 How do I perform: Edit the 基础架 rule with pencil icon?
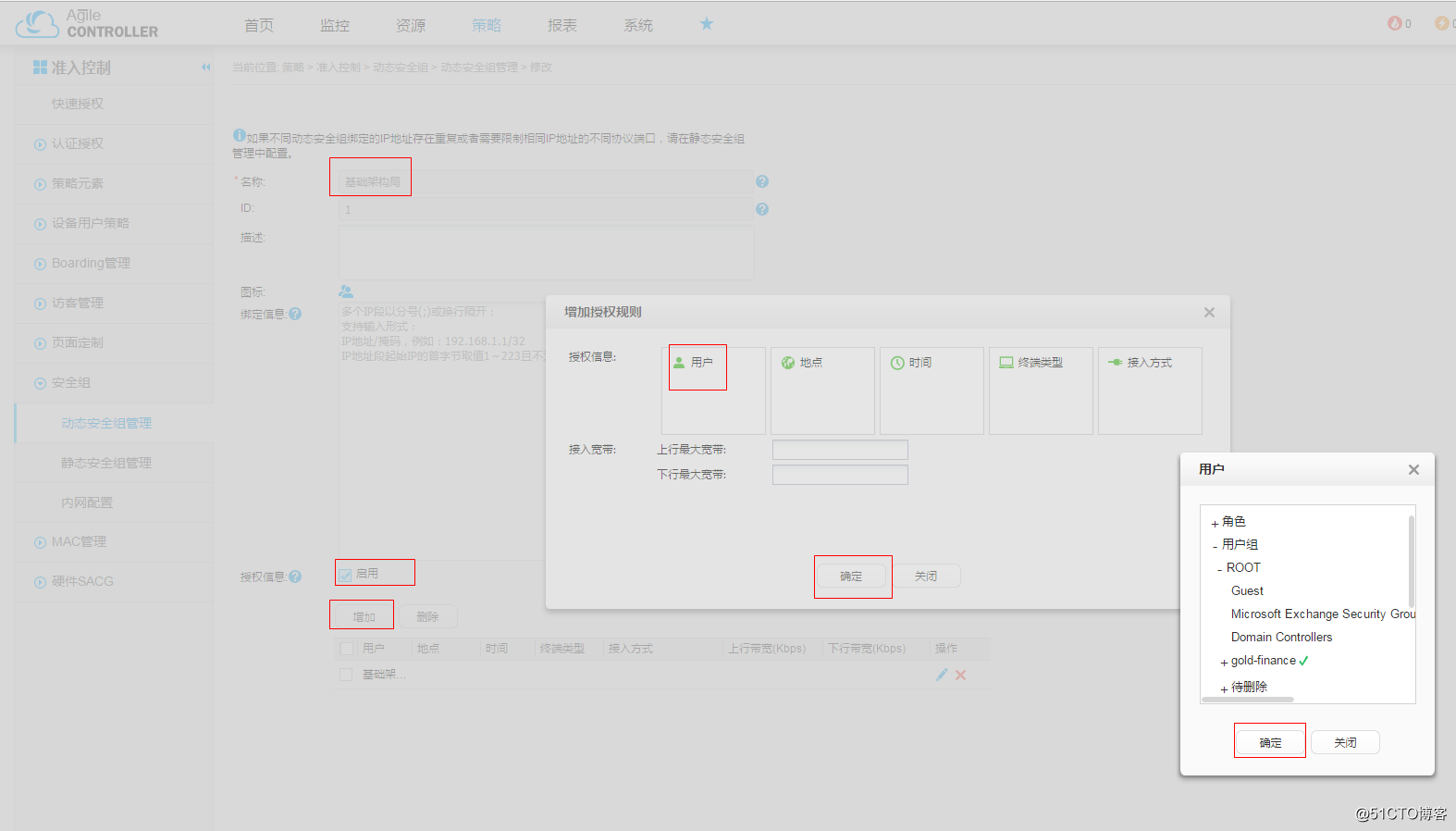(x=942, y=675)
